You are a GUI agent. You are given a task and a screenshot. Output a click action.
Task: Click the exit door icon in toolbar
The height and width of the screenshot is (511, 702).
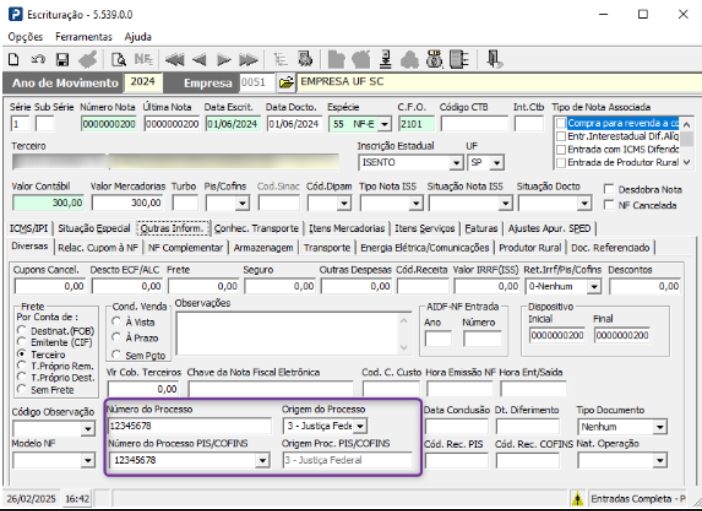[494, 59]
